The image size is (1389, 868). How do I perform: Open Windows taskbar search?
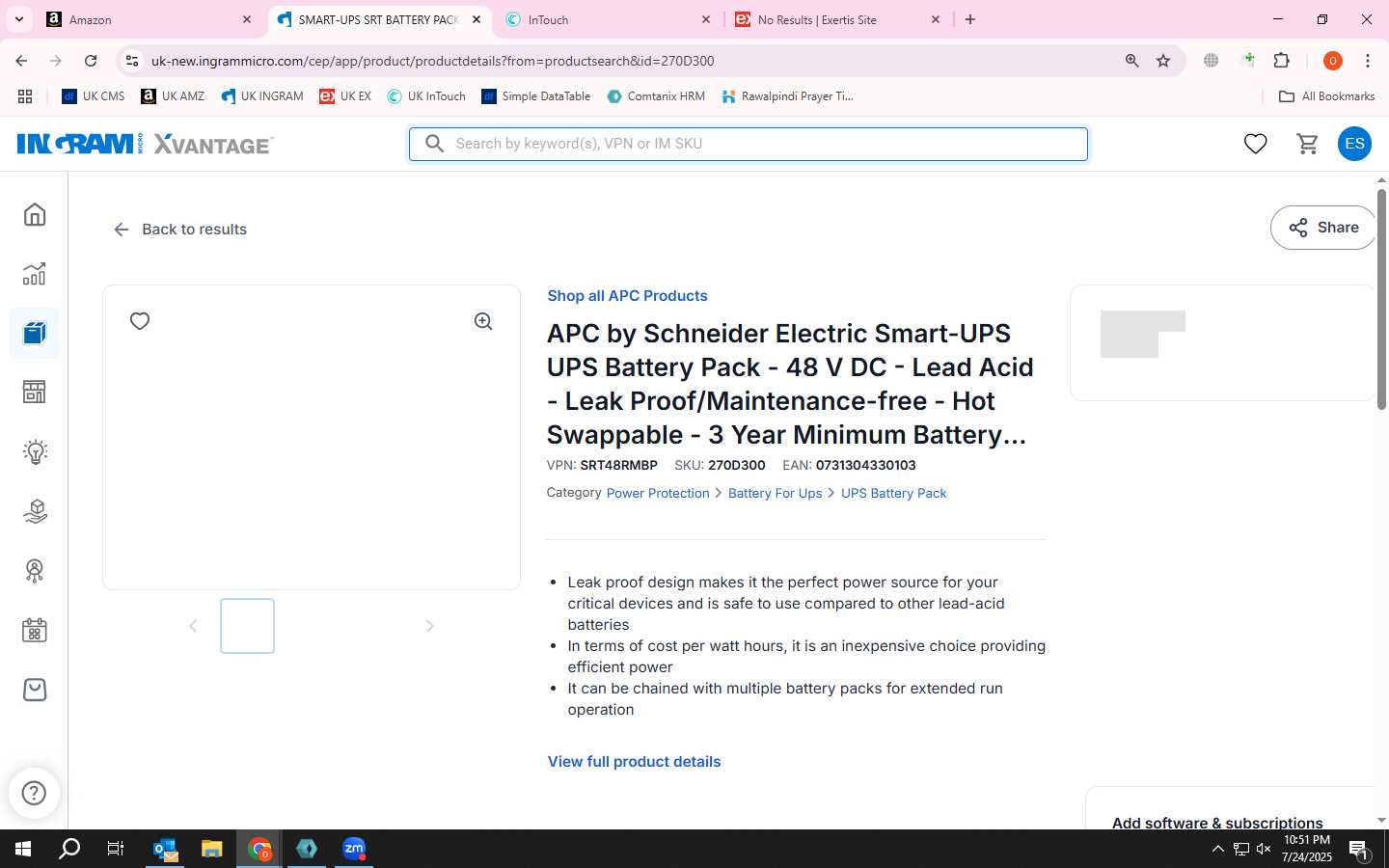click(x=69, y=849)
